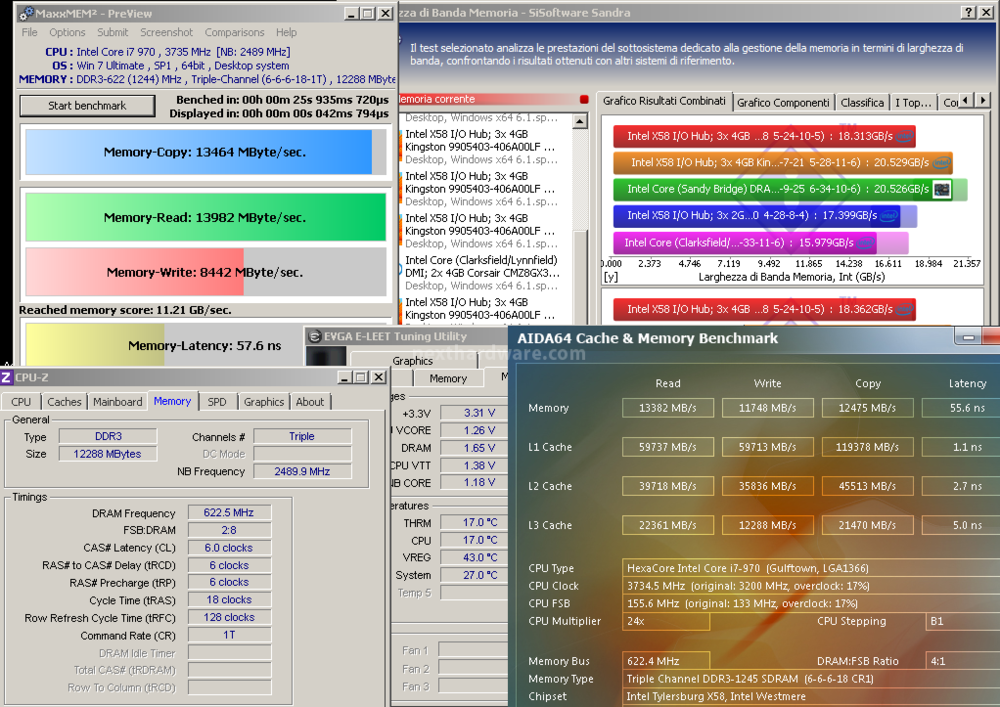Click the red indicator beside 'memoria corrente'
The image size is (1000, 707).
[x=584, y=99]
